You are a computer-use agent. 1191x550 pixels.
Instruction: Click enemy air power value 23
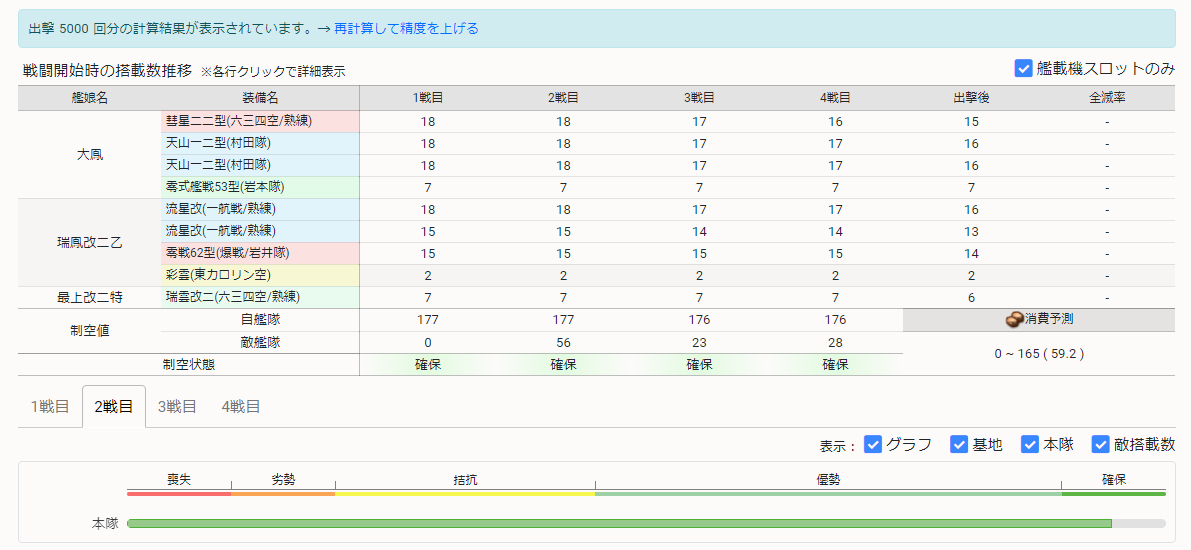[699, 343]
